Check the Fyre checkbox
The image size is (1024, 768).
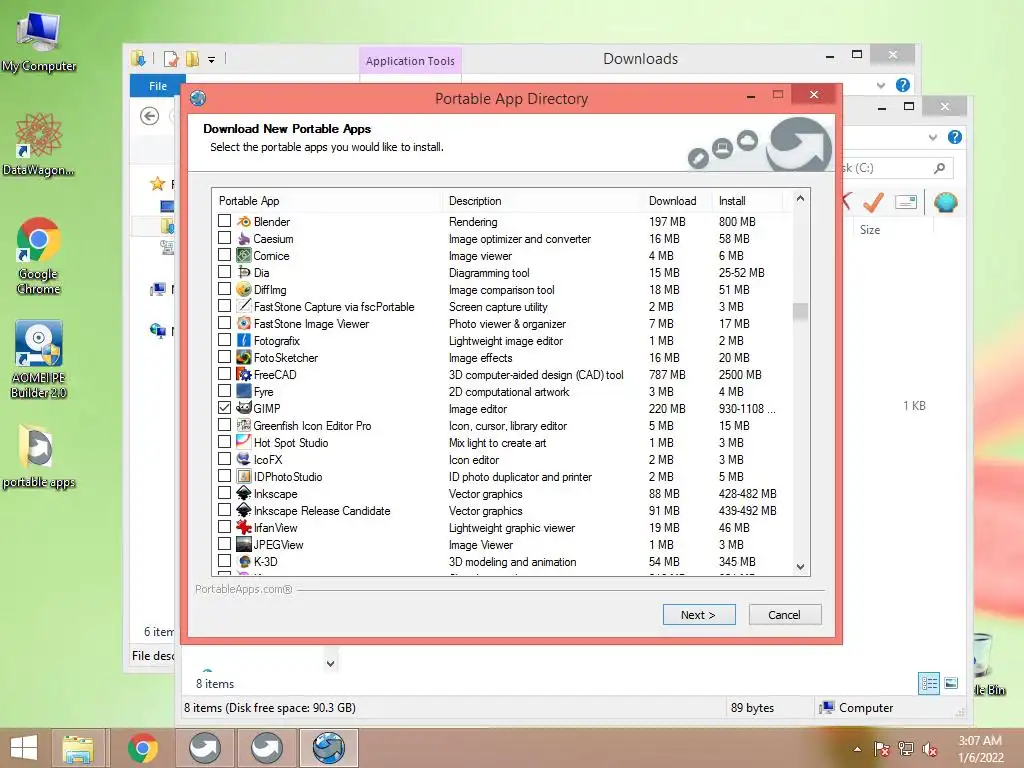225,391
